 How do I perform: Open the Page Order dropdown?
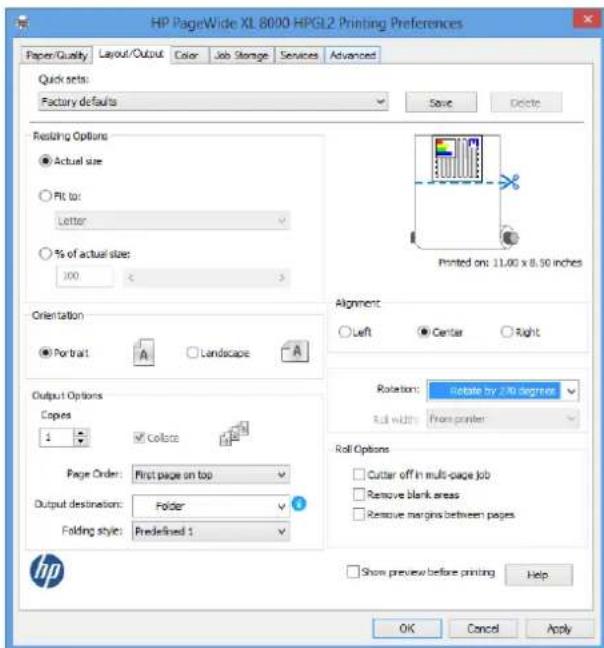[211, 474]
